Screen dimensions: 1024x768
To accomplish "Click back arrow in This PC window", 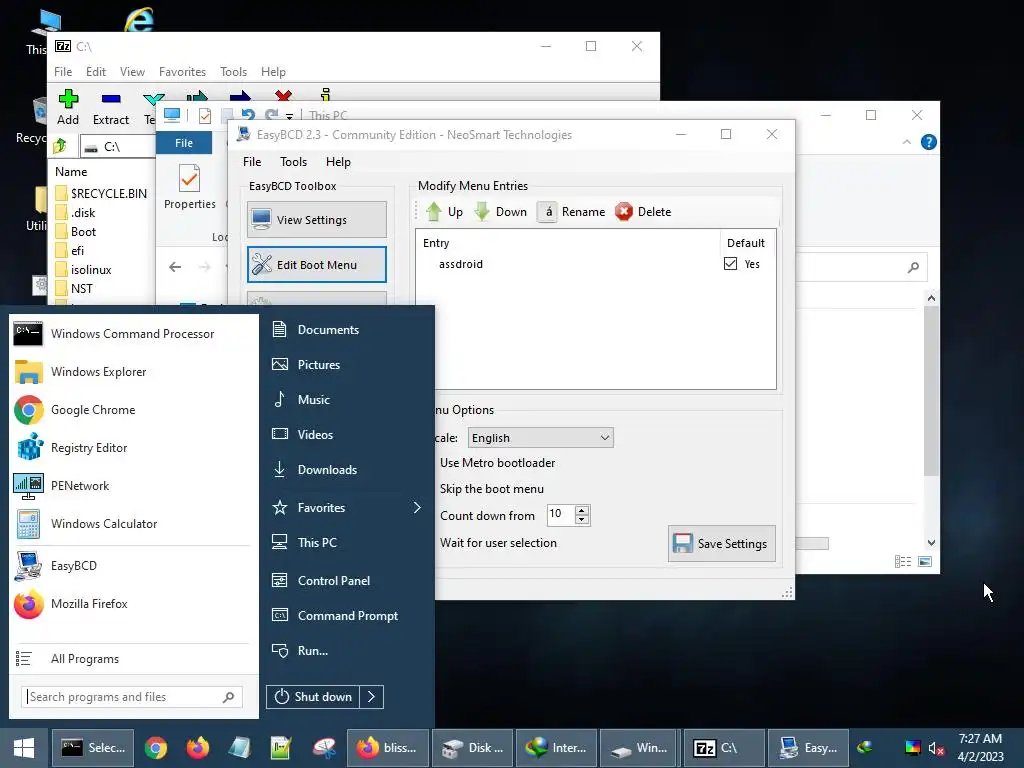I will coord(175,266).
